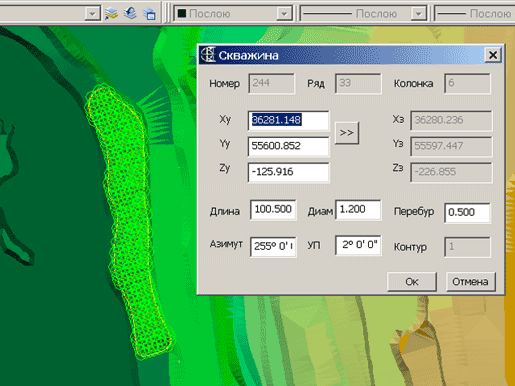This screenshot has height=386, width=515.
Task: Cancel the dialog with Отмена button
Action: click(x=470, y=282)
